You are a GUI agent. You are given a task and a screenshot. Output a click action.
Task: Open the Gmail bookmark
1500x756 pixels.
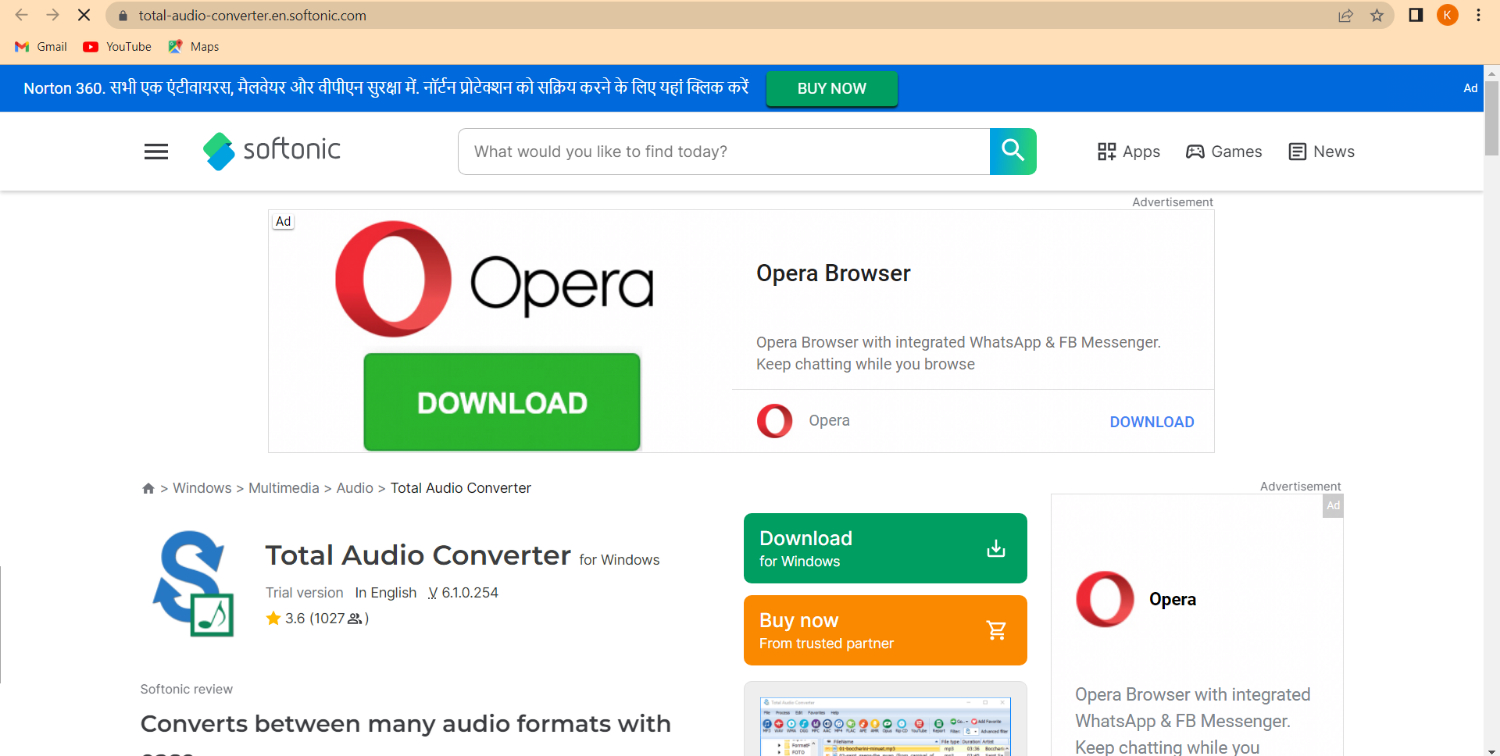coord(41,47)
